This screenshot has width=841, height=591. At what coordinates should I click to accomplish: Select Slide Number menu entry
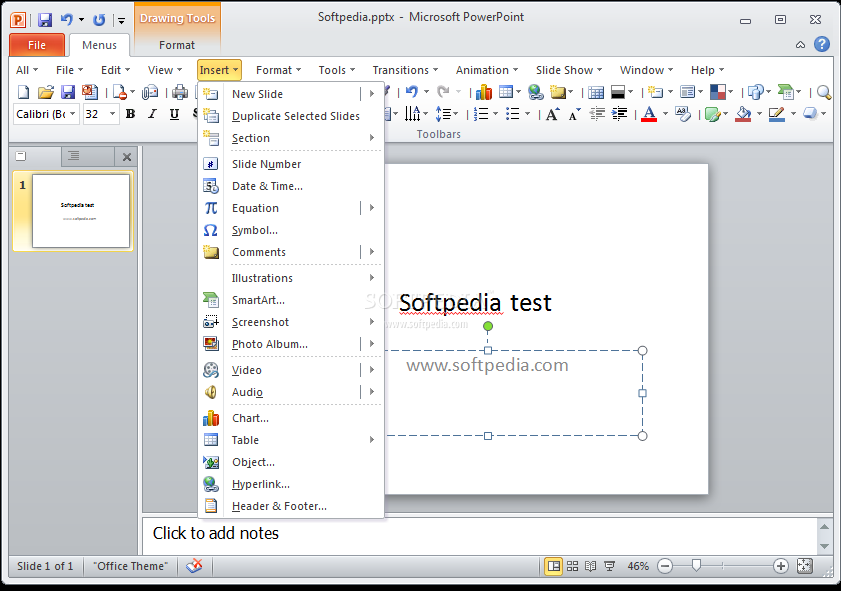291,164
